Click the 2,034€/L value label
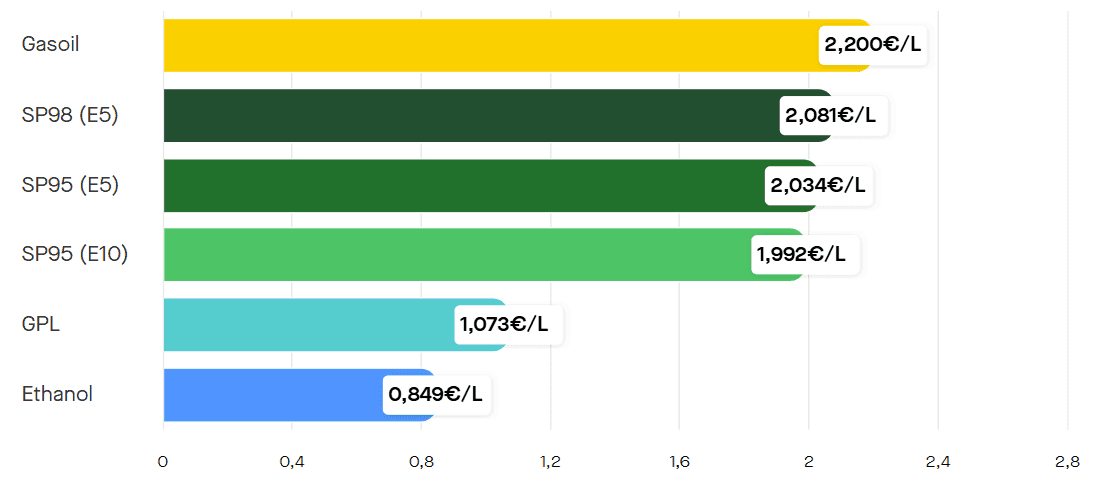This screenshot has width=1096, height=483. click(818, 185)
